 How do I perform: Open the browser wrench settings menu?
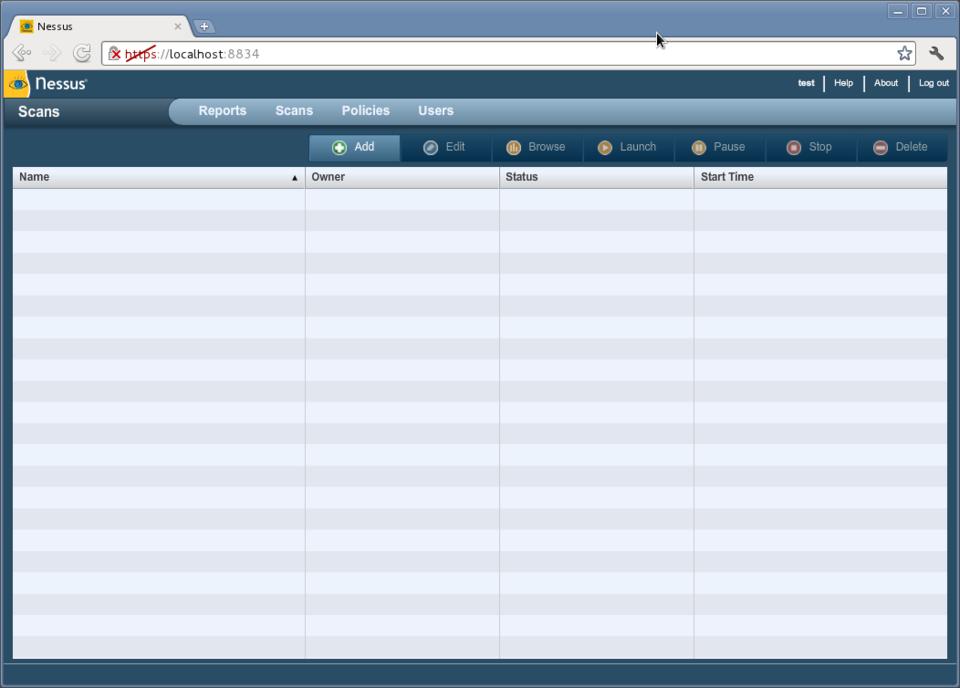click(x=936, y=54)
